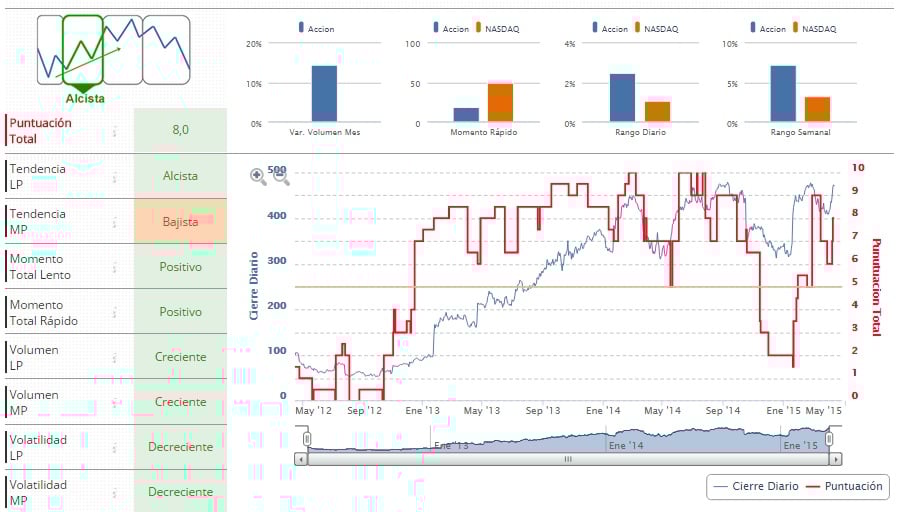Click the Puntuación Total row label
908x512 pixels.
(41, 131)
